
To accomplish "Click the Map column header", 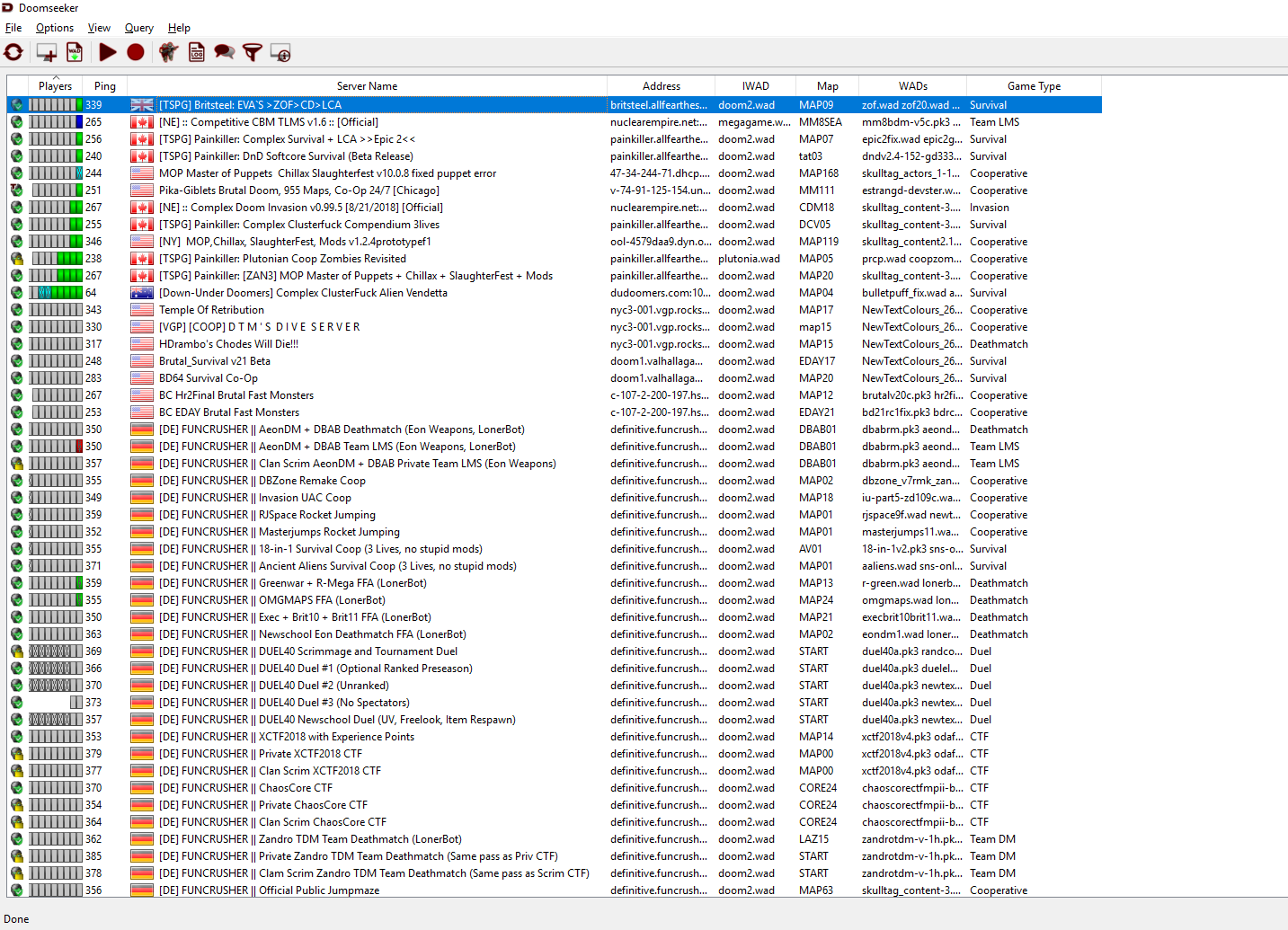I will pyautogui.click(x=828, y=86).
